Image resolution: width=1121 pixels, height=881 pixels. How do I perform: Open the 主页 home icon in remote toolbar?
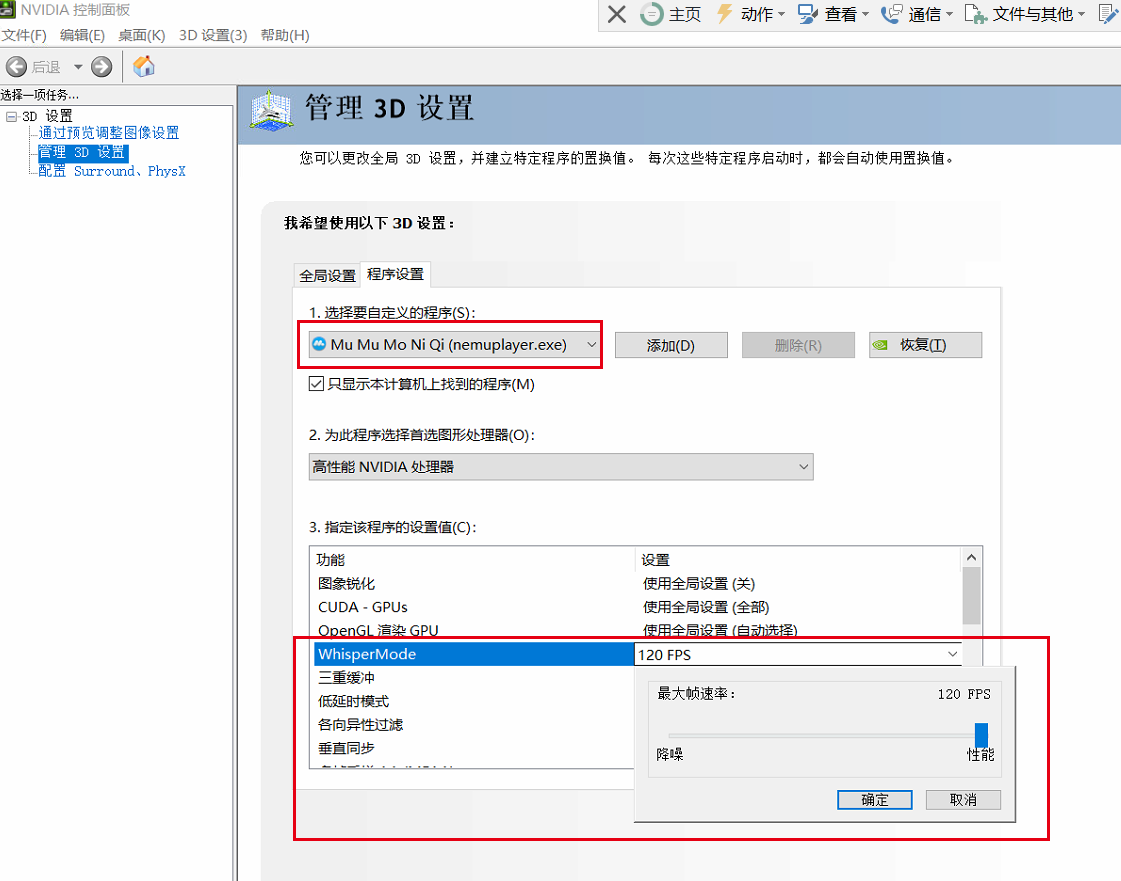click(651, 14)
